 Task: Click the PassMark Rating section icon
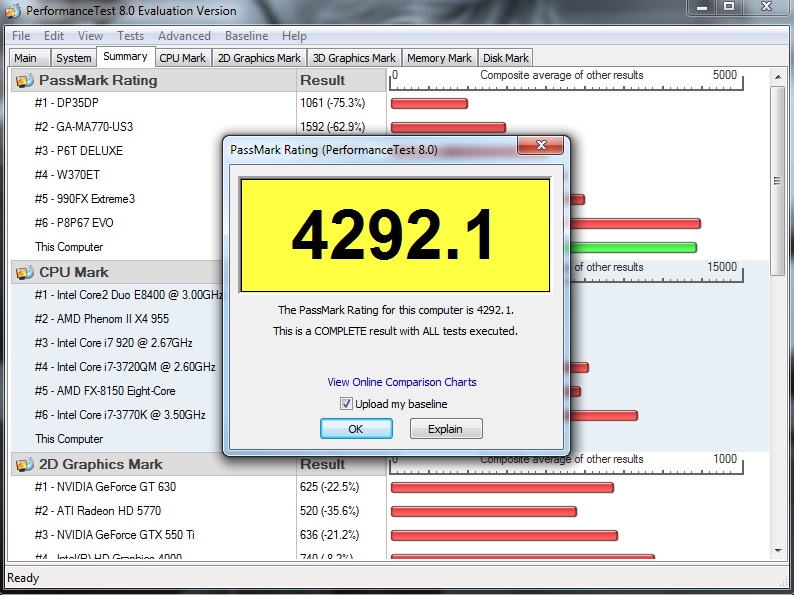24,80
